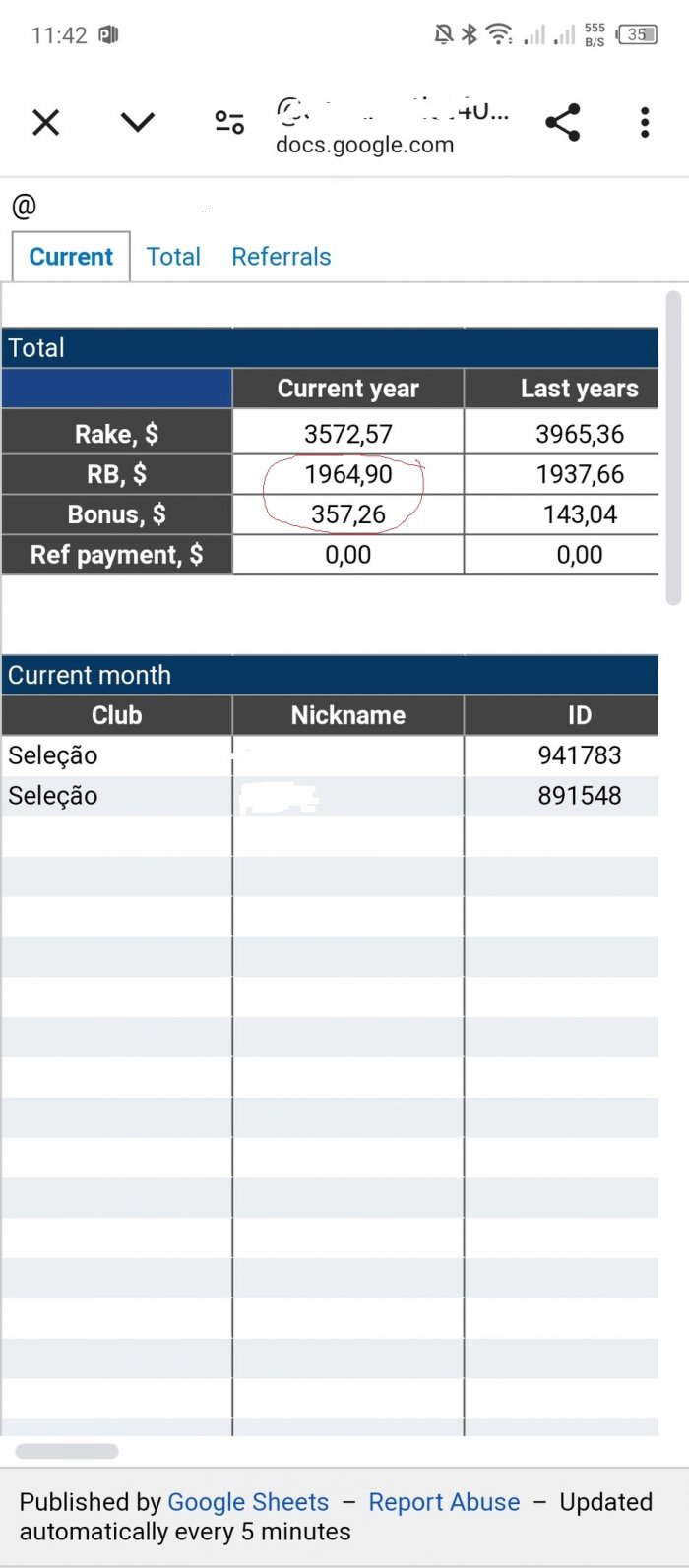Tap the muted notifications bell icon
The image size is (689, 1568).
click(x=444, y=35)
